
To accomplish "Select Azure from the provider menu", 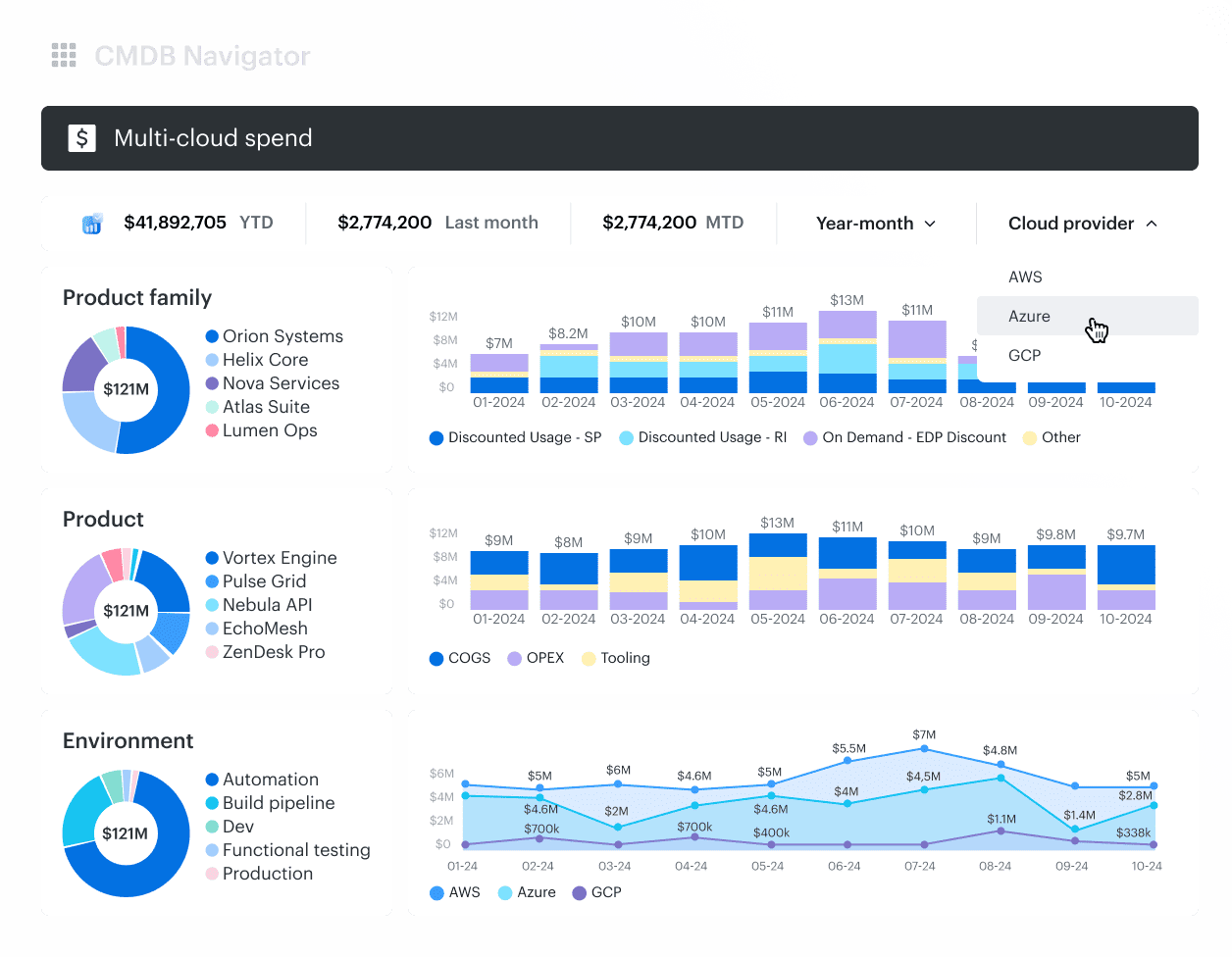I will [1029, 317].
